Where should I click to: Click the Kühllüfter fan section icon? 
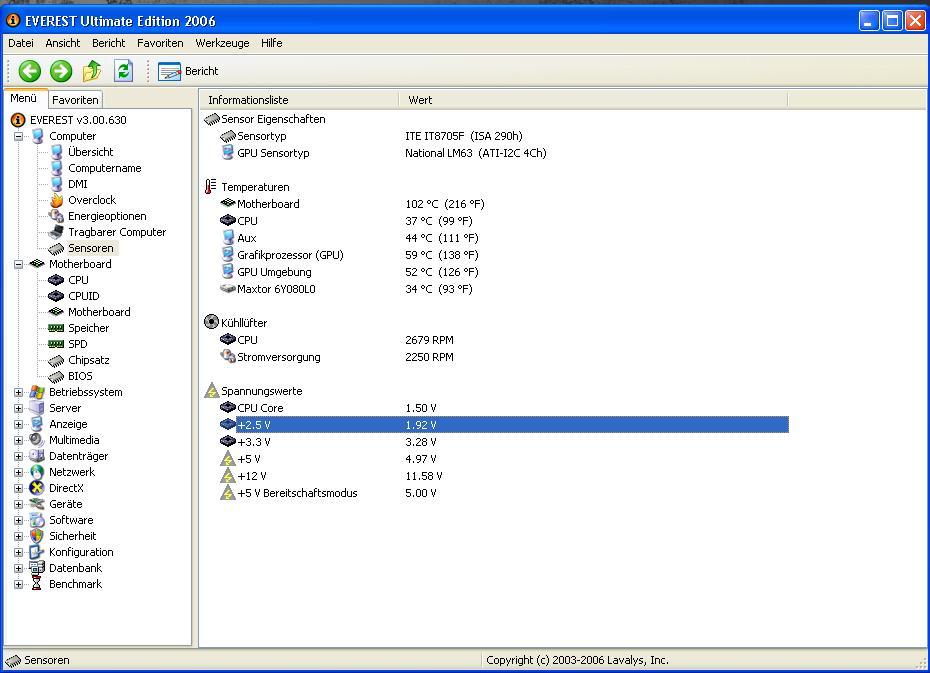pos(211,322)
